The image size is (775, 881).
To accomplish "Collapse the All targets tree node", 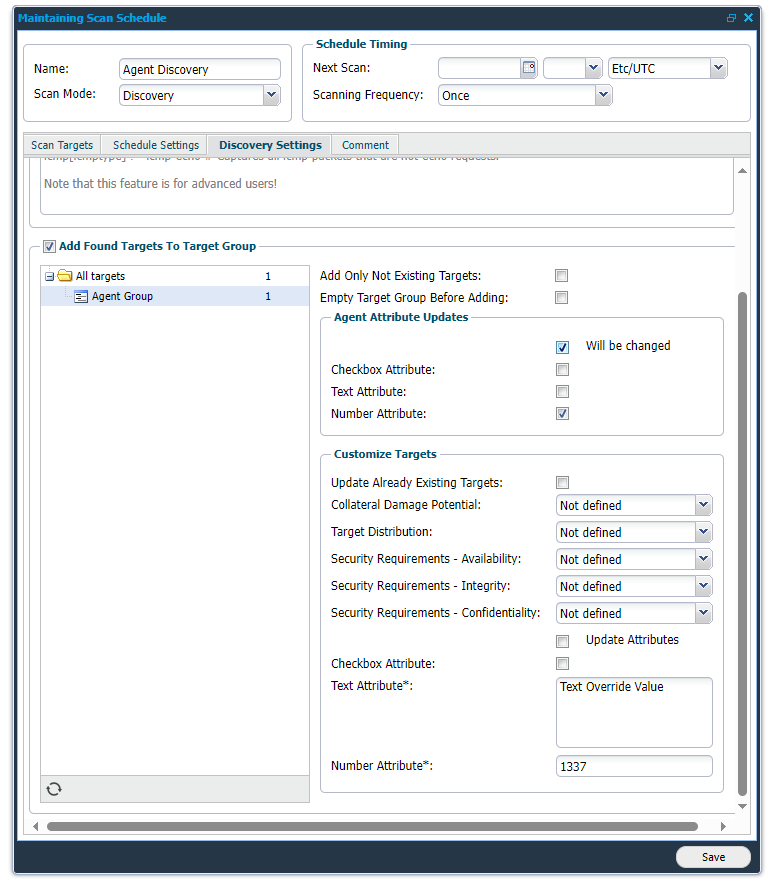I will click(49, 277).
